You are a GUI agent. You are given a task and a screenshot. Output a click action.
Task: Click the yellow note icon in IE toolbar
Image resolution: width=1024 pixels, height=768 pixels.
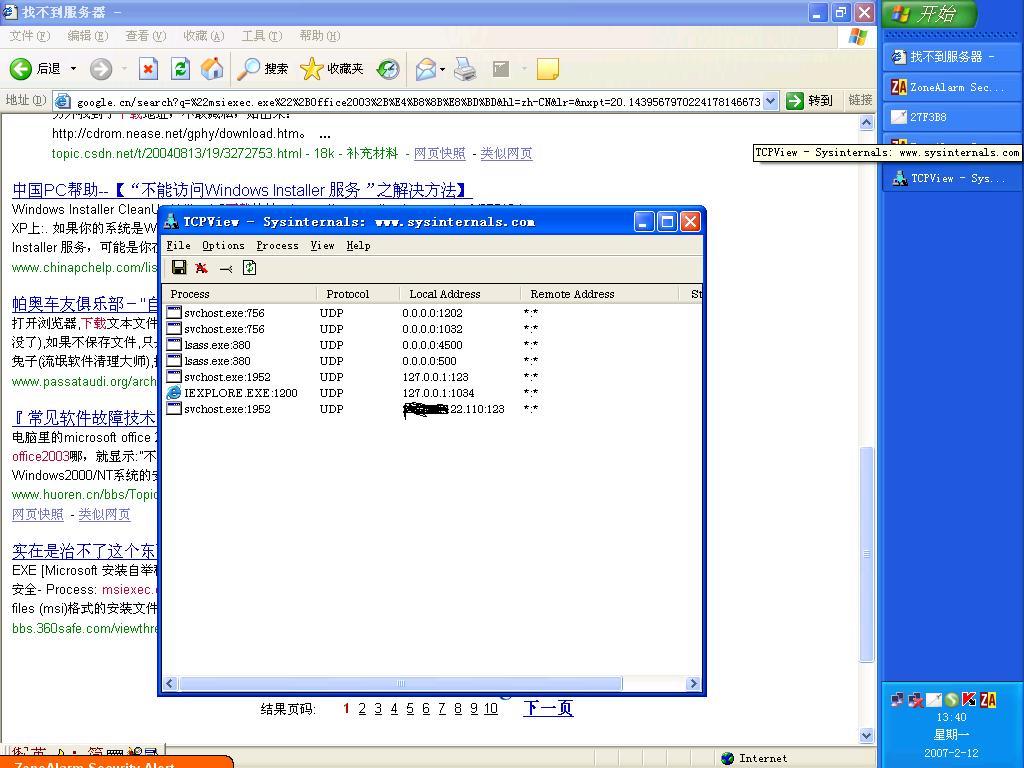click(547, 69)
